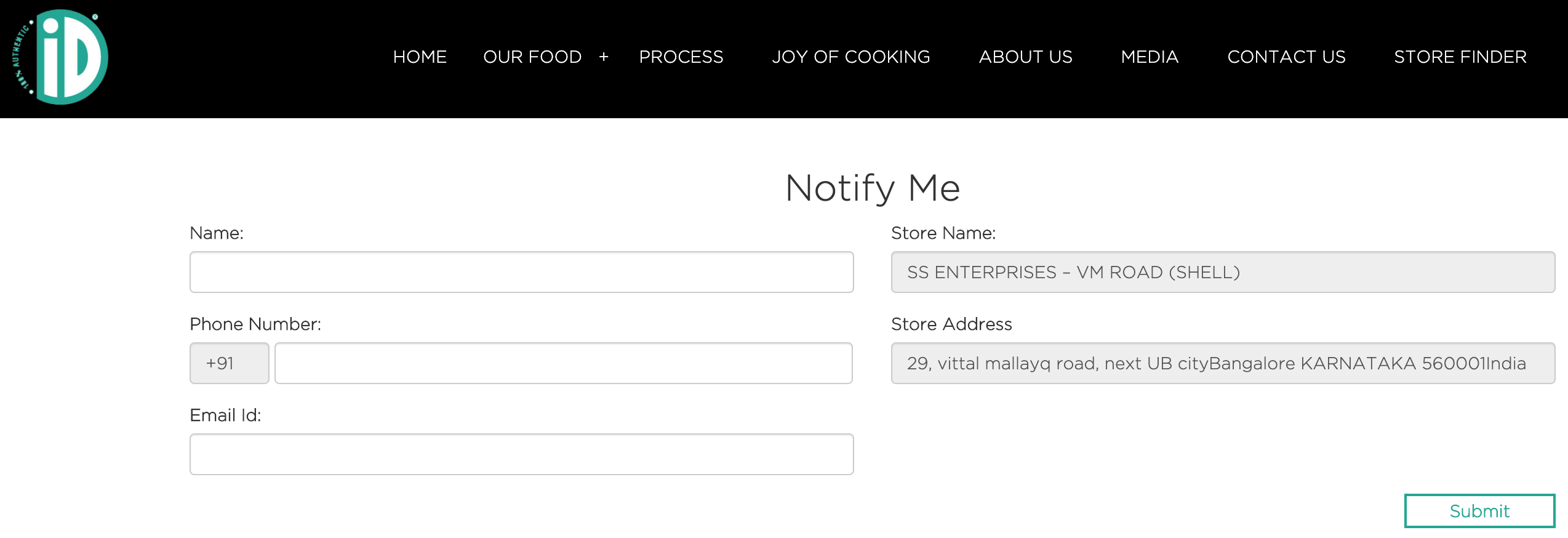Focus the Email Id input field
The height and width of the screenshot is (538, 1568).
coord(521,454)
